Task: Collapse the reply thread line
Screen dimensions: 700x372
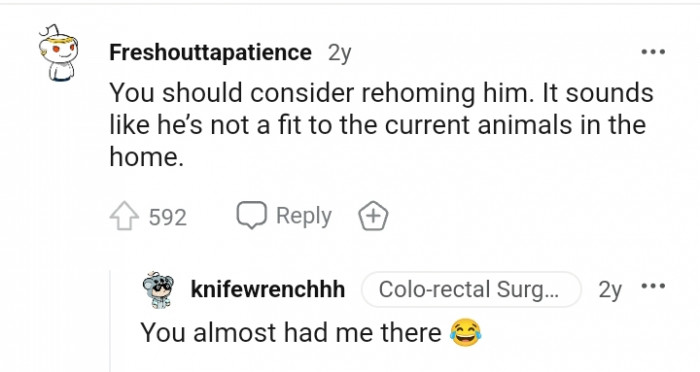Action: [110, 321]
